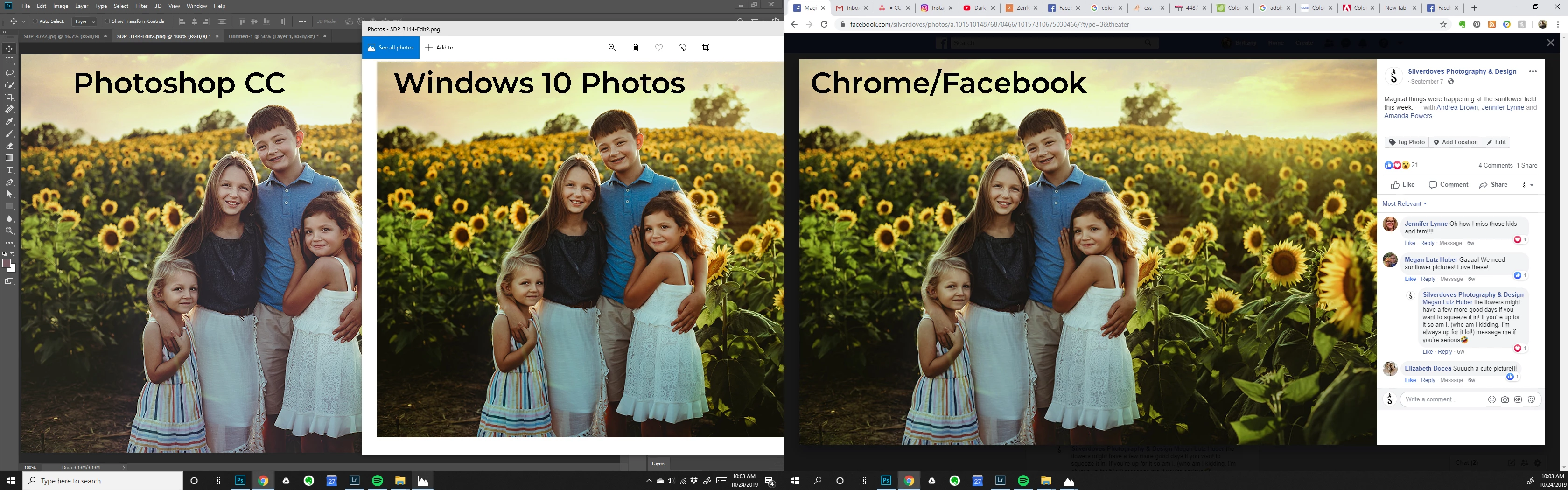Viewport: 1568px width, 490px height.
Task: Reload the Facebook page in Chrome
Action: [x=824, y=24]
